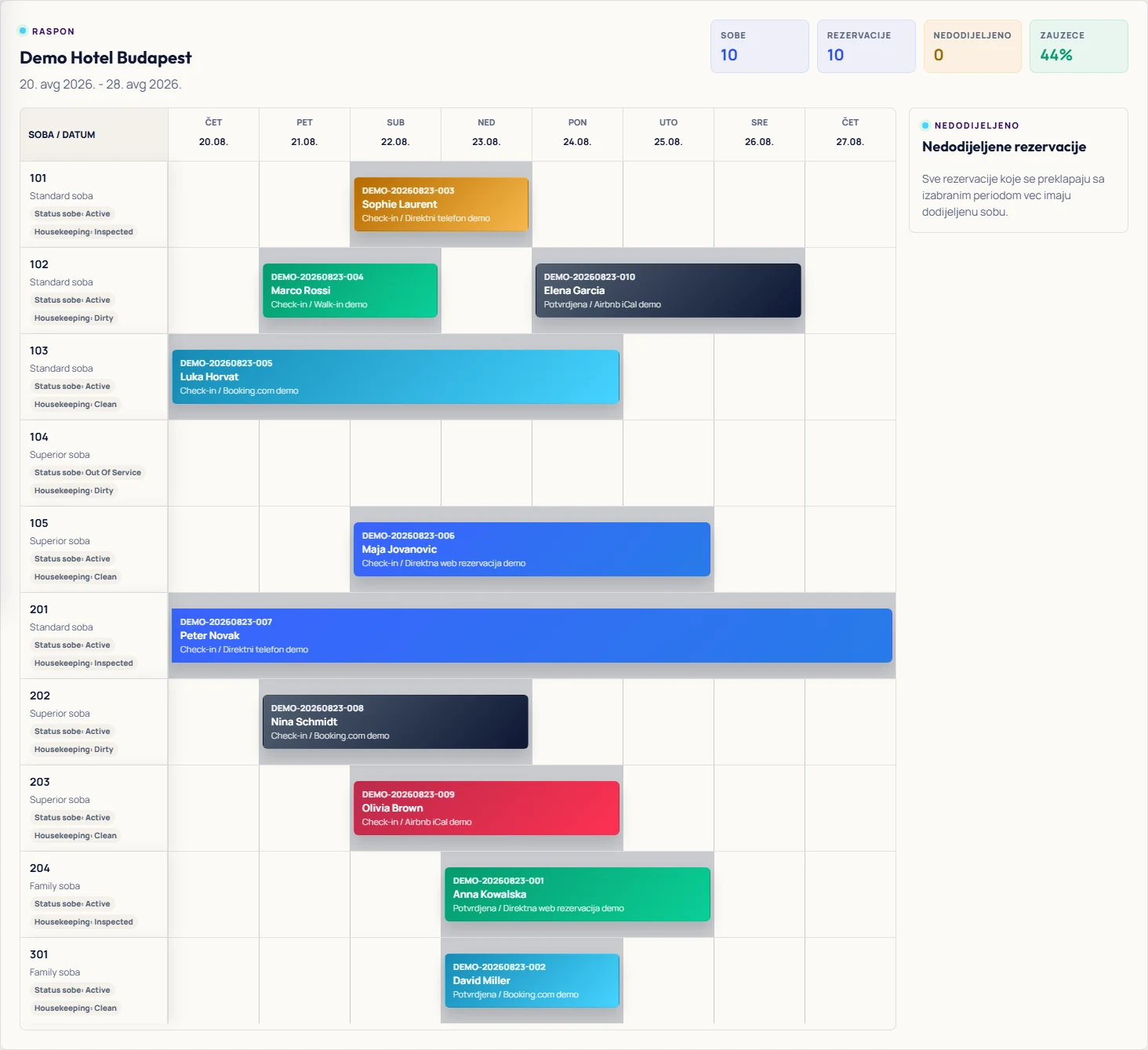Screen dimensions: 1148x1050
Task: Open Anna Kowalska reservation in room 204
Action: (x=577, y=894)
